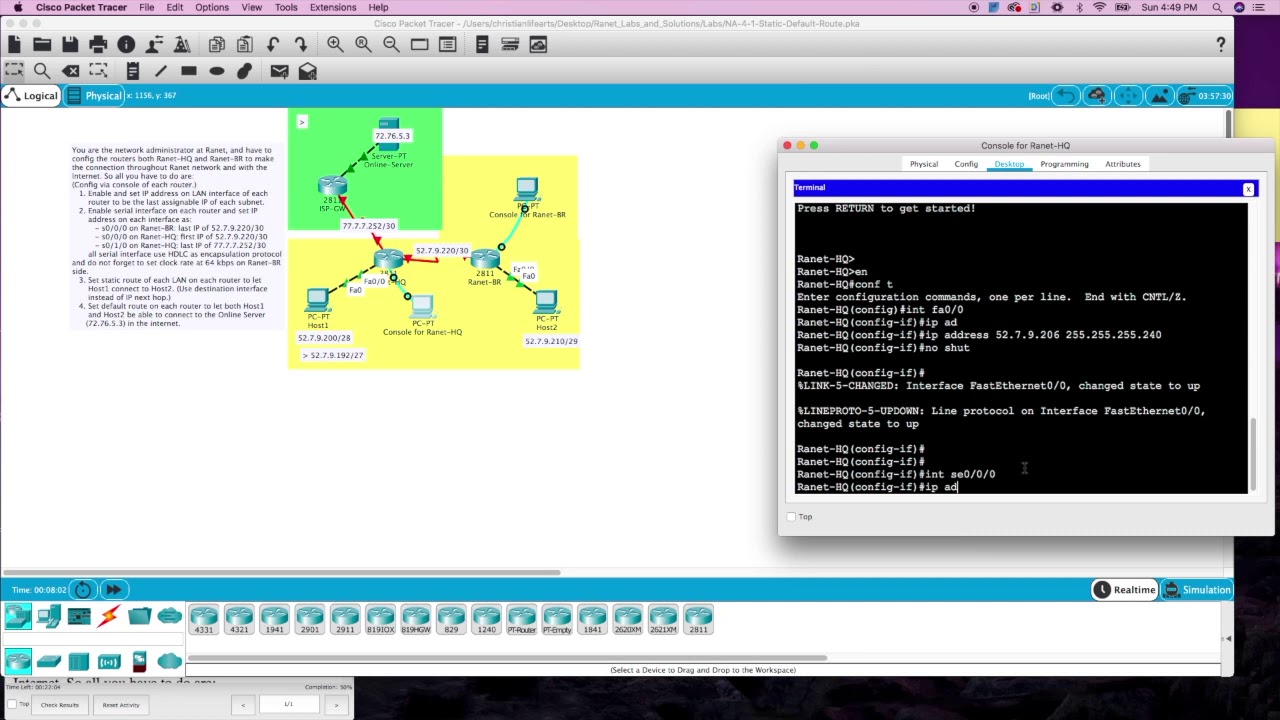Add a complex PDU open envelope
1280x720 pixels.
point(307,71)
